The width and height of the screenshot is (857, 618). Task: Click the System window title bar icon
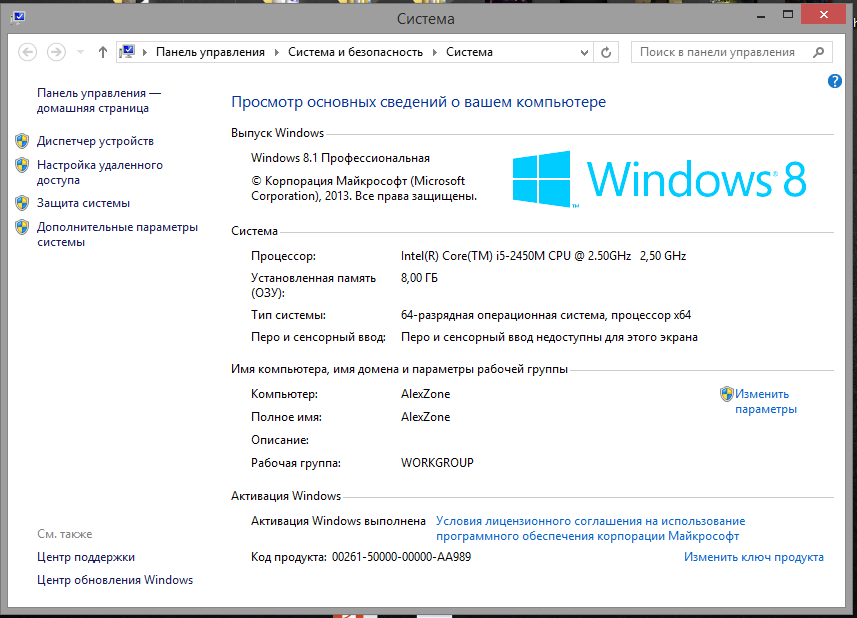[x=18, y=17]
